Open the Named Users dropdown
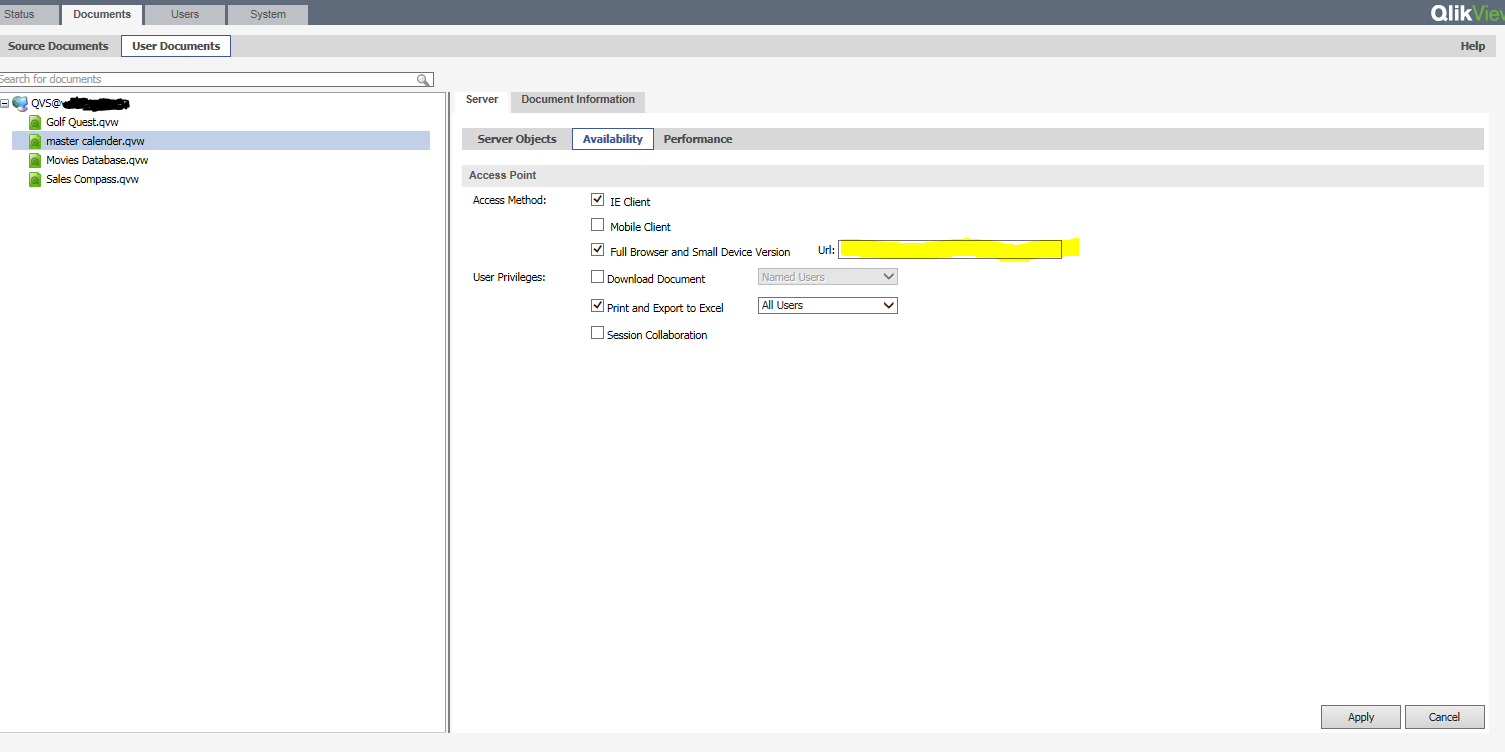The width and height of the screenshot is (1505, 752). [x=828, y=277]
